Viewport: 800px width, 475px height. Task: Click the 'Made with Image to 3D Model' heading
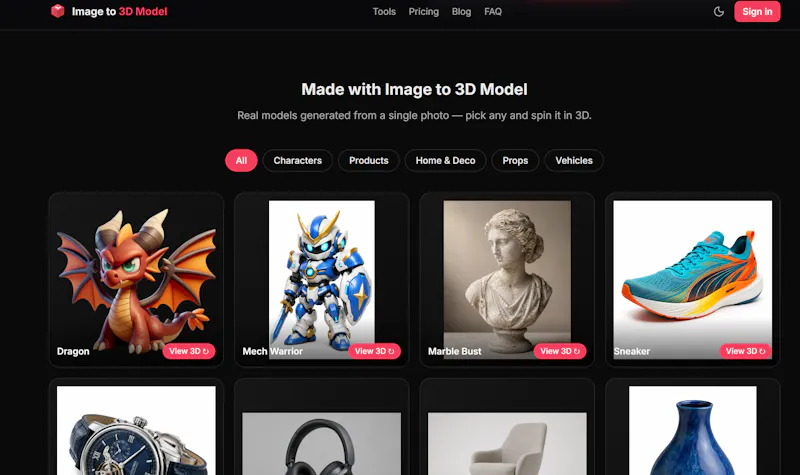(x=414, y=89)
